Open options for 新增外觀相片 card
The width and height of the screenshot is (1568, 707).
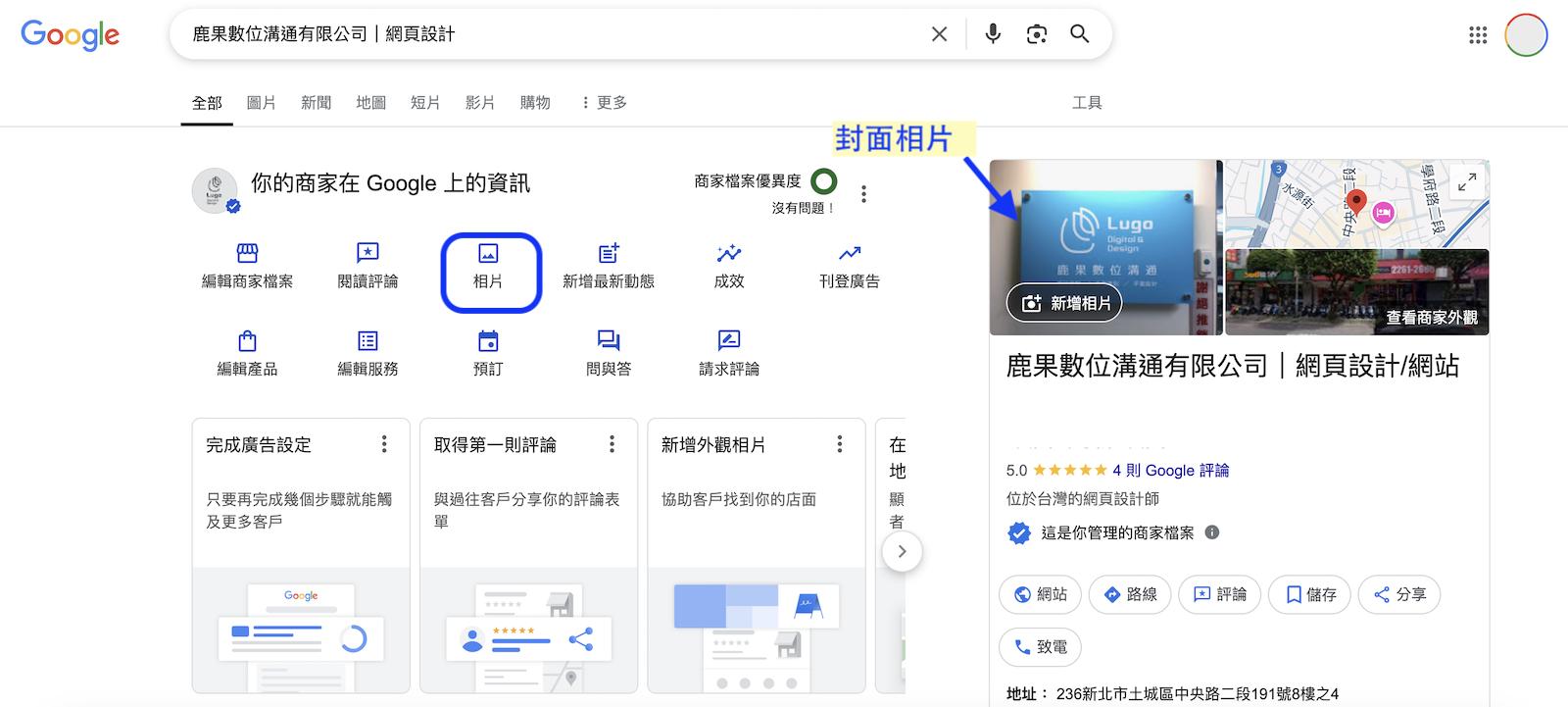(839, 444)
